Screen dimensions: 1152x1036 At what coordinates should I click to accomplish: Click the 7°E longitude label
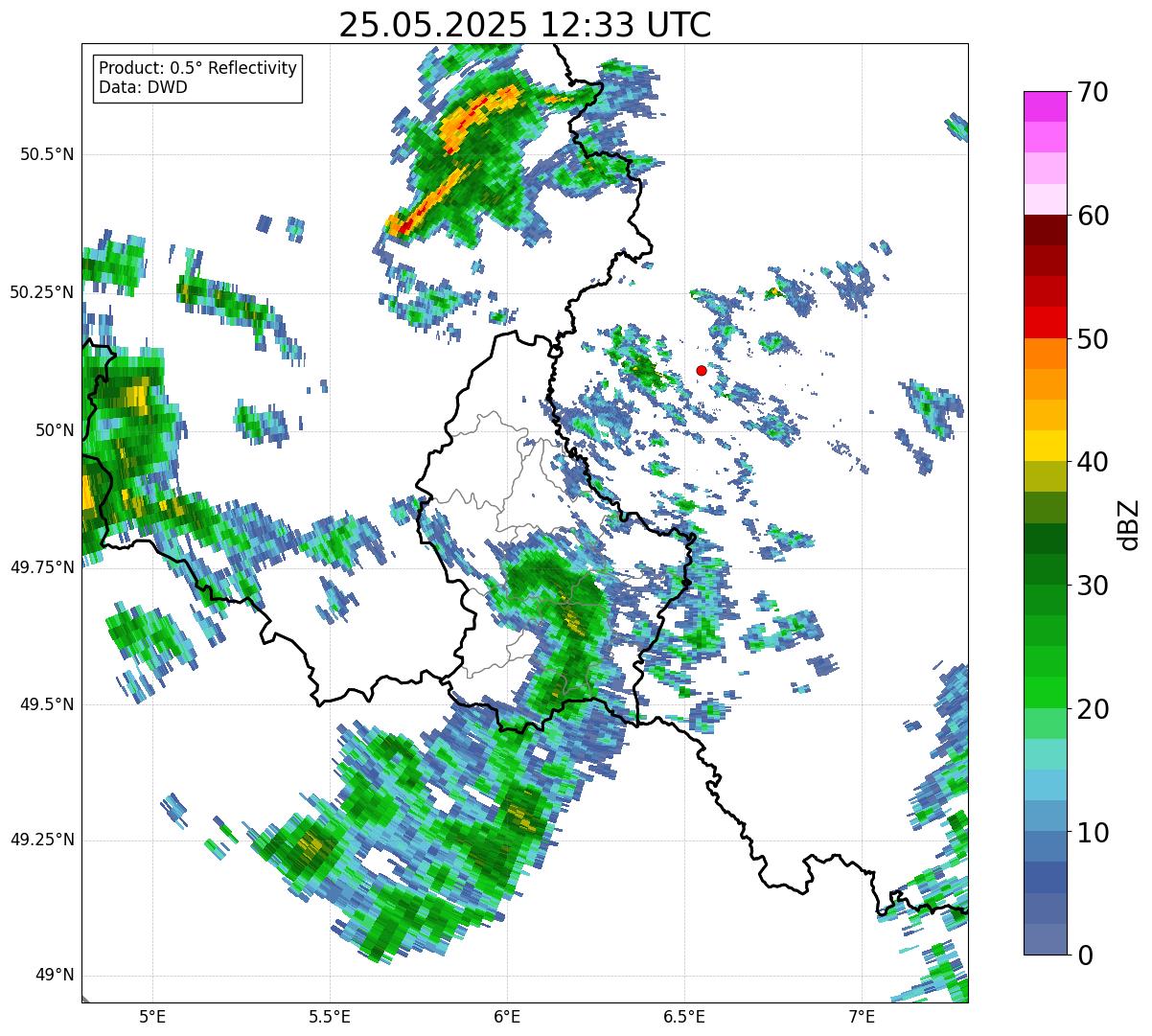point(862,1016)
